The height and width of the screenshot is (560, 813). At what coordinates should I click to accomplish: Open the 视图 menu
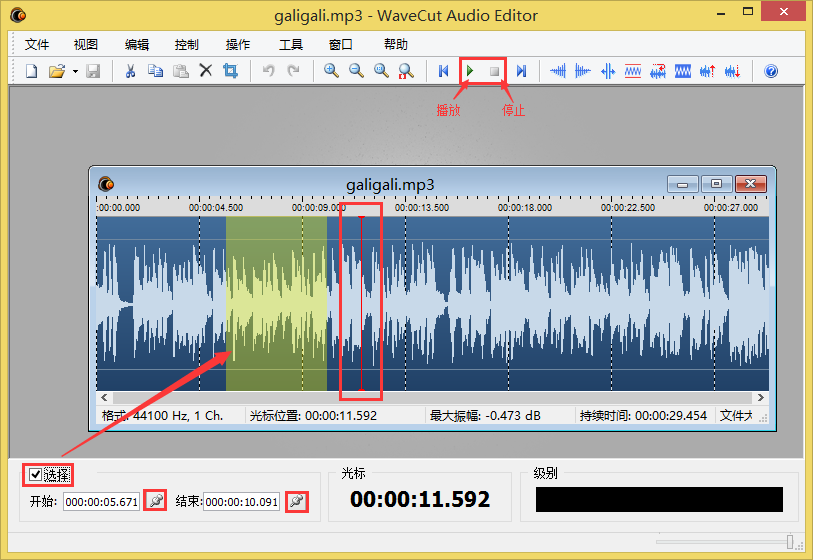tap(86, 45)
